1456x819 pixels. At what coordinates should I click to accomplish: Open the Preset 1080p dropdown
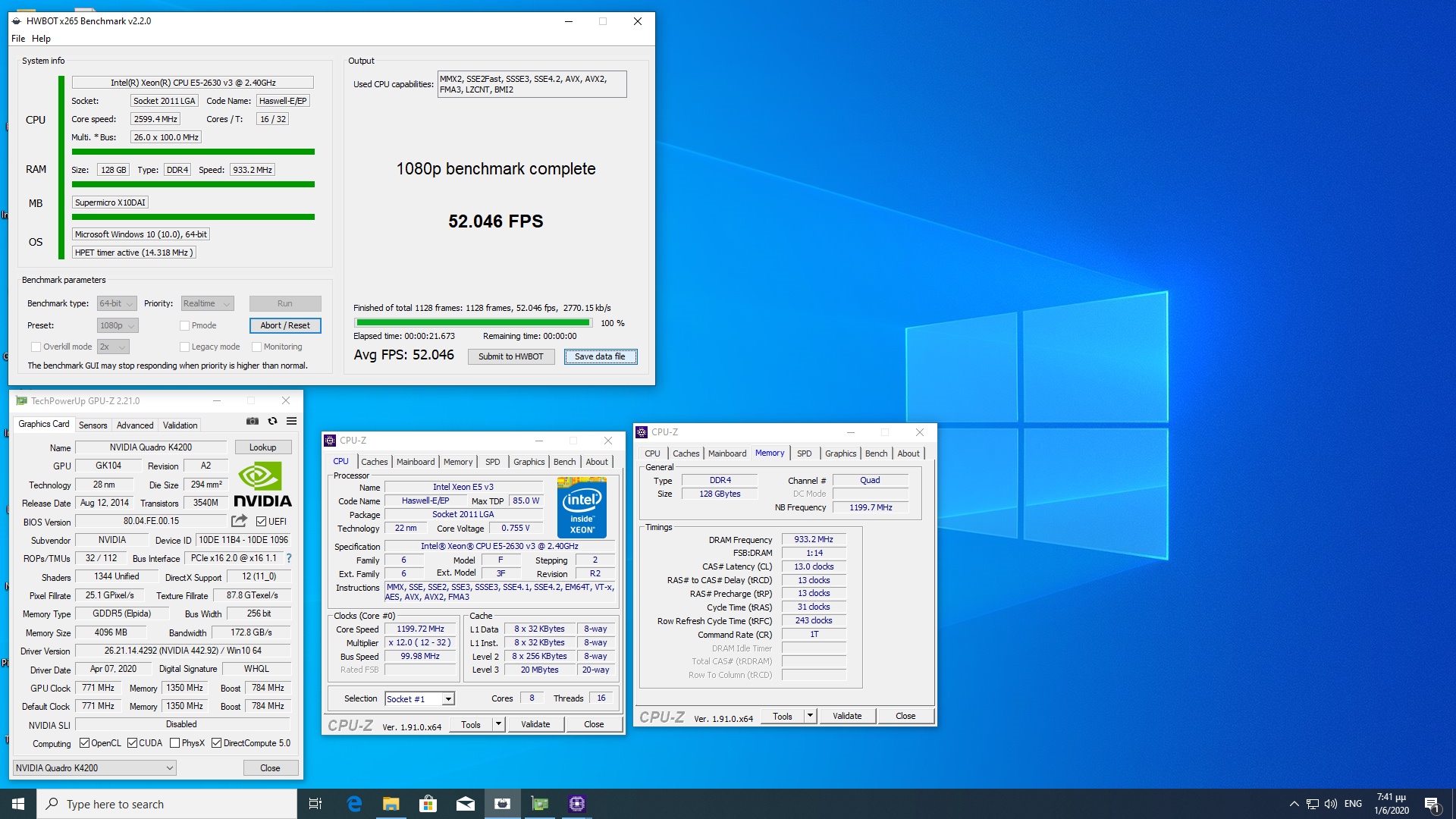pyautogui.click(x=118, y=325)
